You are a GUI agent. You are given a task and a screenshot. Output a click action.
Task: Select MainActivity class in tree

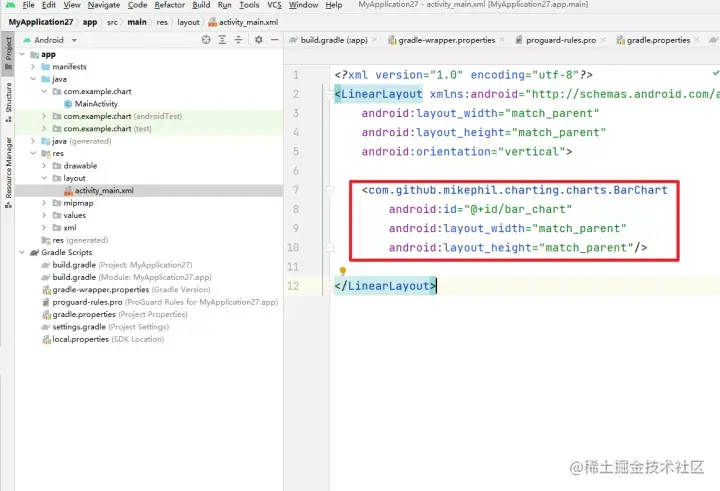[91, 104]
